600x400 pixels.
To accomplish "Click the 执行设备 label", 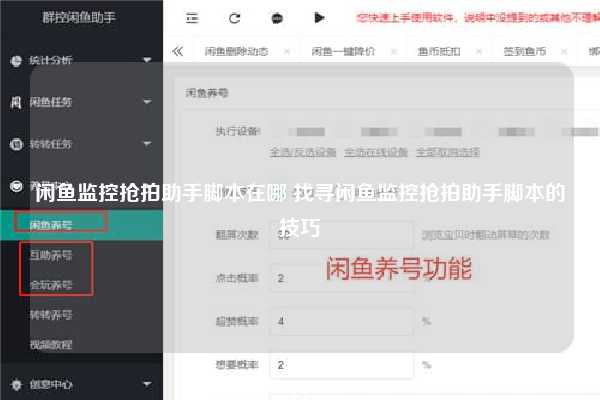I will point(238,131).
